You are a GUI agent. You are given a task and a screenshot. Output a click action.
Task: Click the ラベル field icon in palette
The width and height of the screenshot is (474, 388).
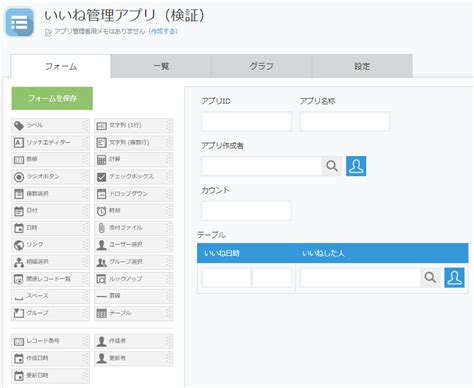click(19, 126)
